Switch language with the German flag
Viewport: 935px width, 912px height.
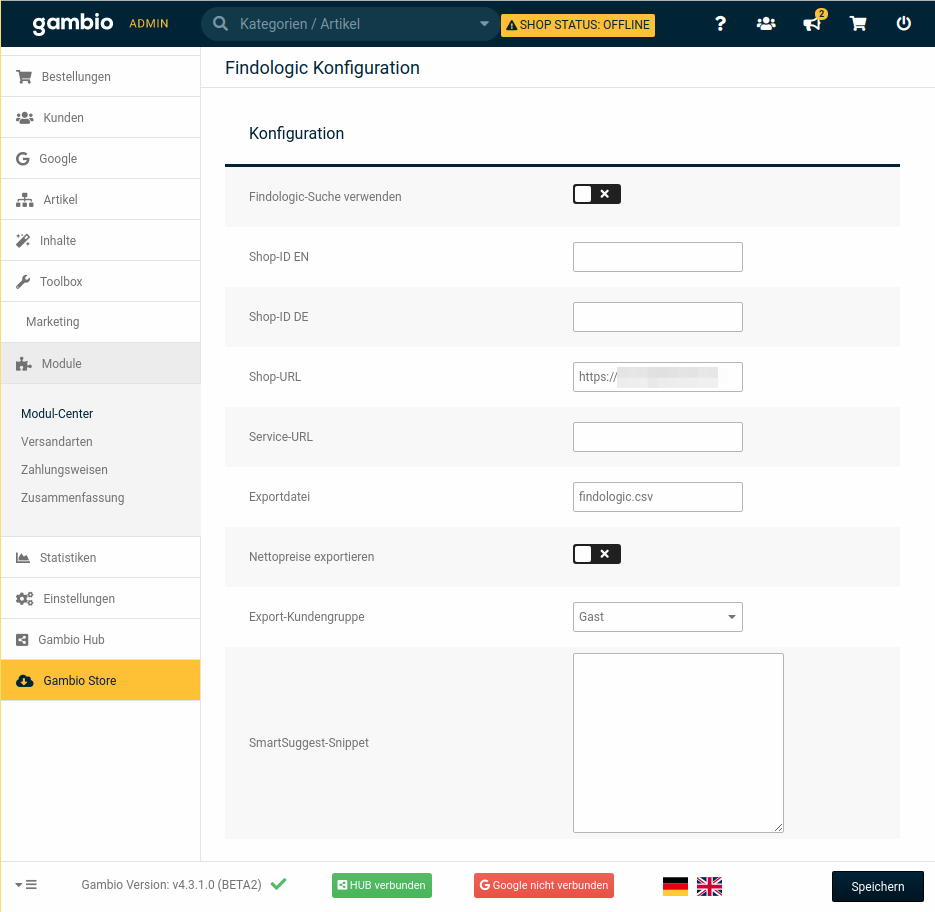[x=675, y=886]
